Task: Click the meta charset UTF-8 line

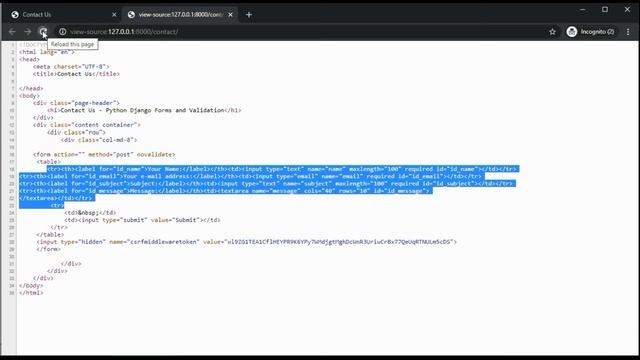Action: (x=71, y=67)
